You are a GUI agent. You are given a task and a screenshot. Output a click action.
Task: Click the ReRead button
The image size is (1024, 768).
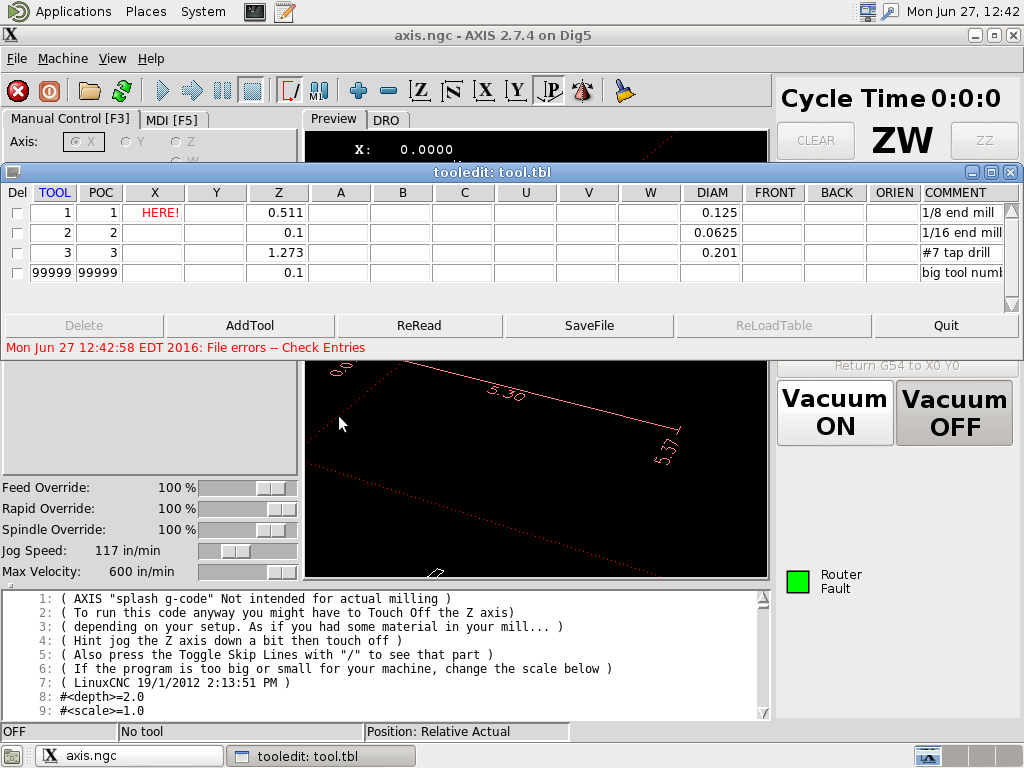[419, 326]
